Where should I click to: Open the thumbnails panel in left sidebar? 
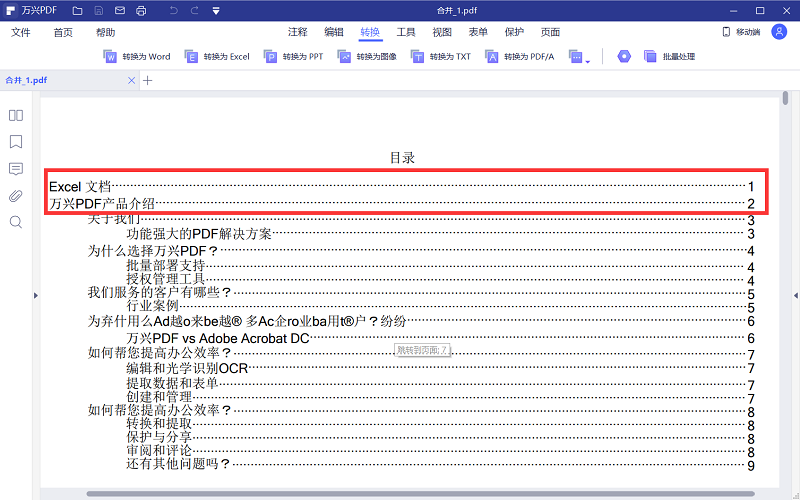pos(16,115)
